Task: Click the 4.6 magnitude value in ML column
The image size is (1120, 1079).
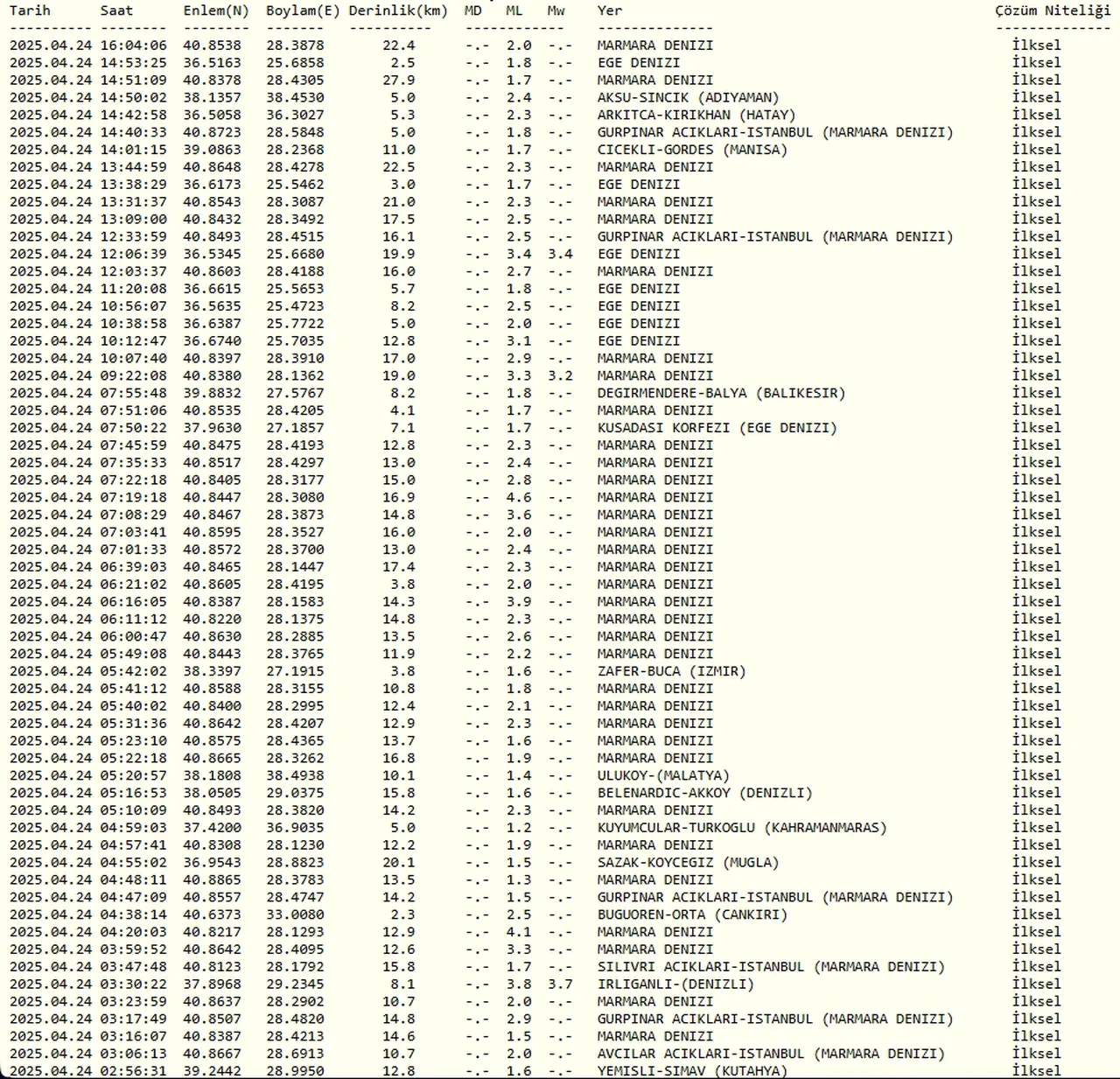Action: 519,497
